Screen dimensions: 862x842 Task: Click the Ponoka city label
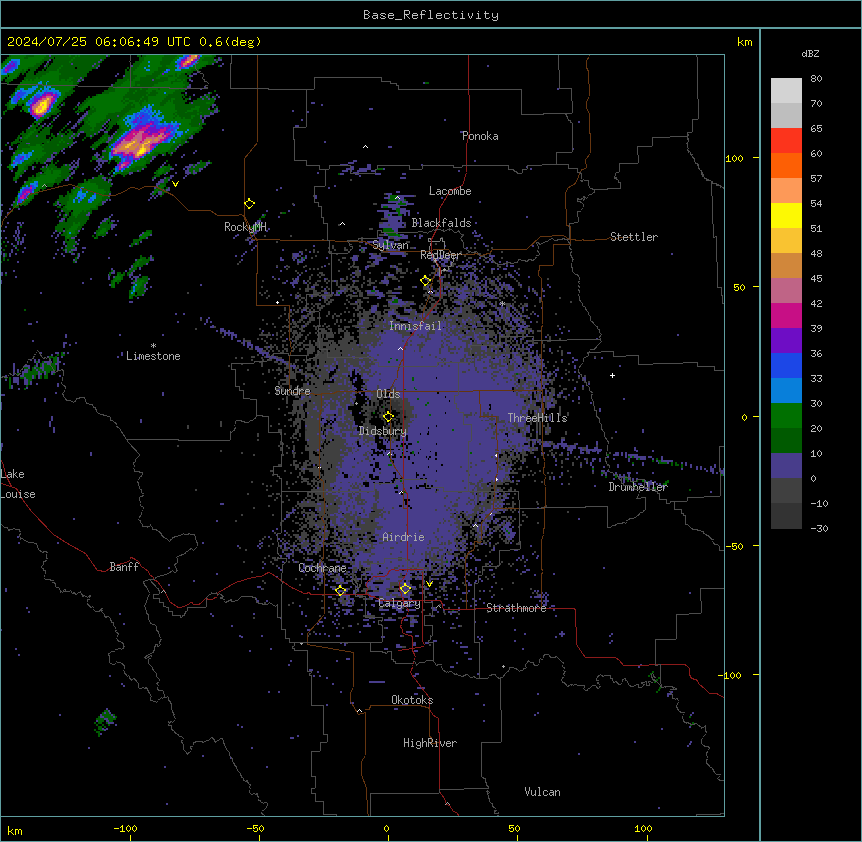480,136
